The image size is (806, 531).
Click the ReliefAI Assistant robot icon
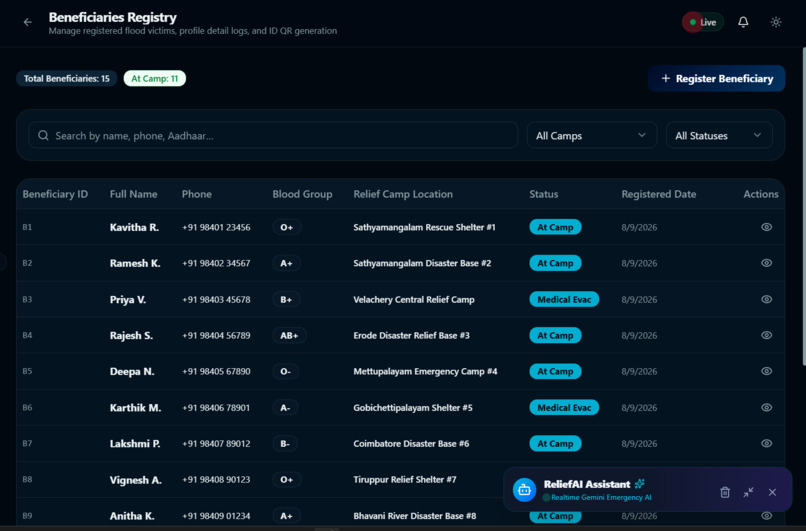[x=524, y=490]
